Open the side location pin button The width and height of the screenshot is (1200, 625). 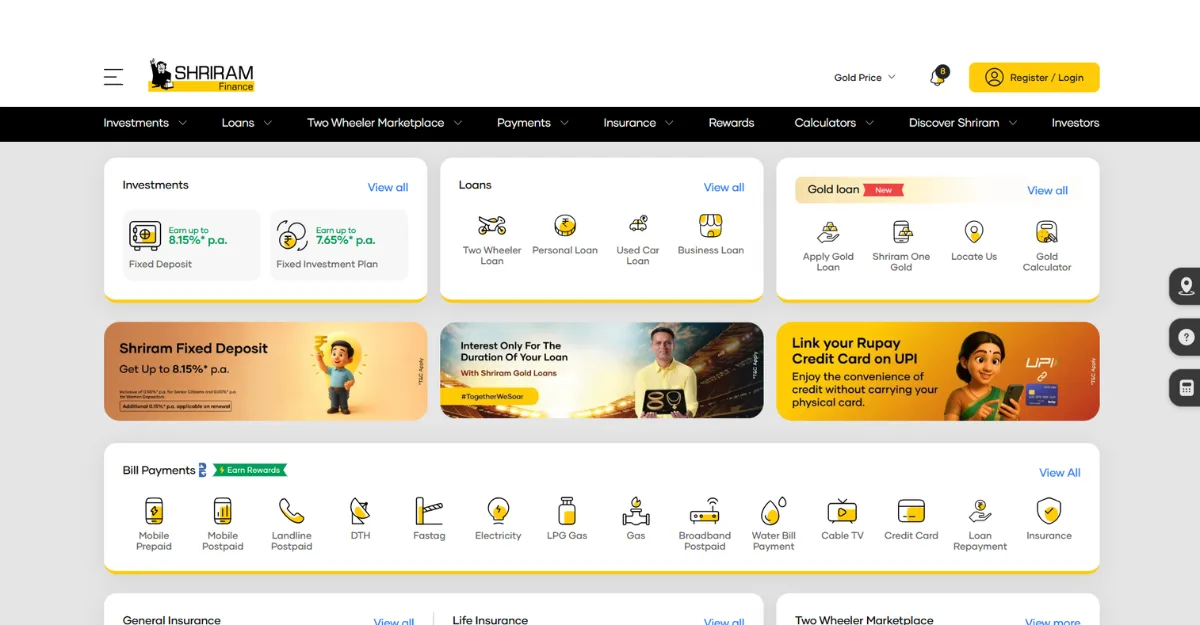pyautogui.click(x=1186, y=286)
